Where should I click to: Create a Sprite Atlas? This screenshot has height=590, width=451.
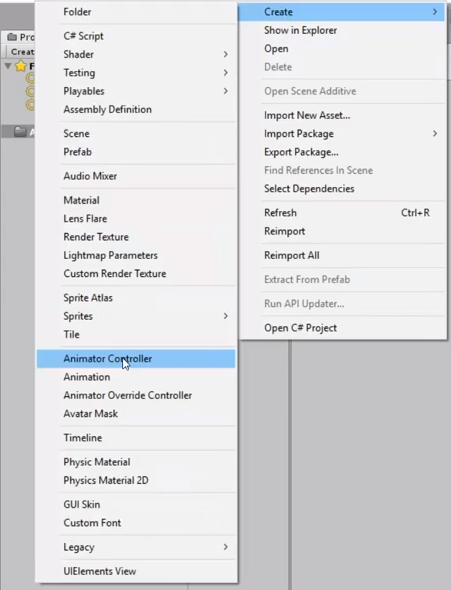point(136,298)
